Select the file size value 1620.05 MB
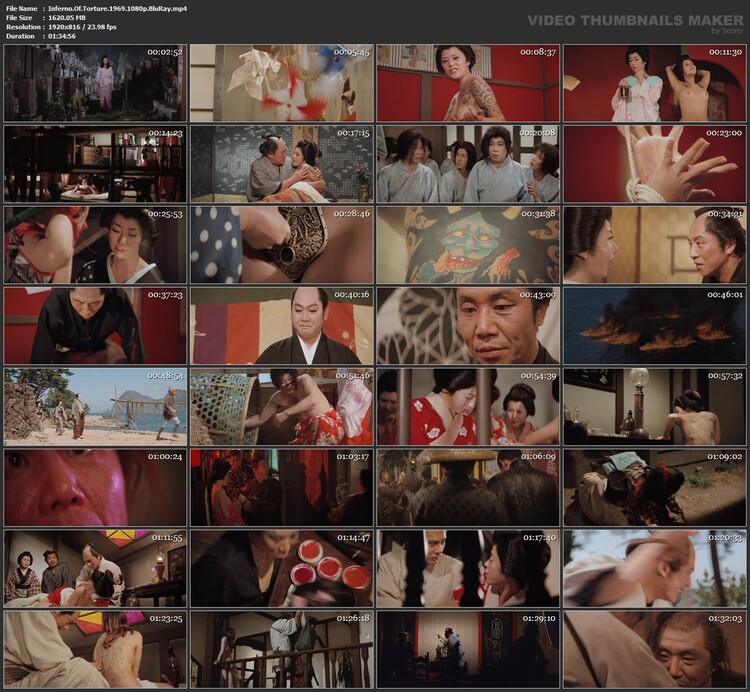 (x=67, y=18)
